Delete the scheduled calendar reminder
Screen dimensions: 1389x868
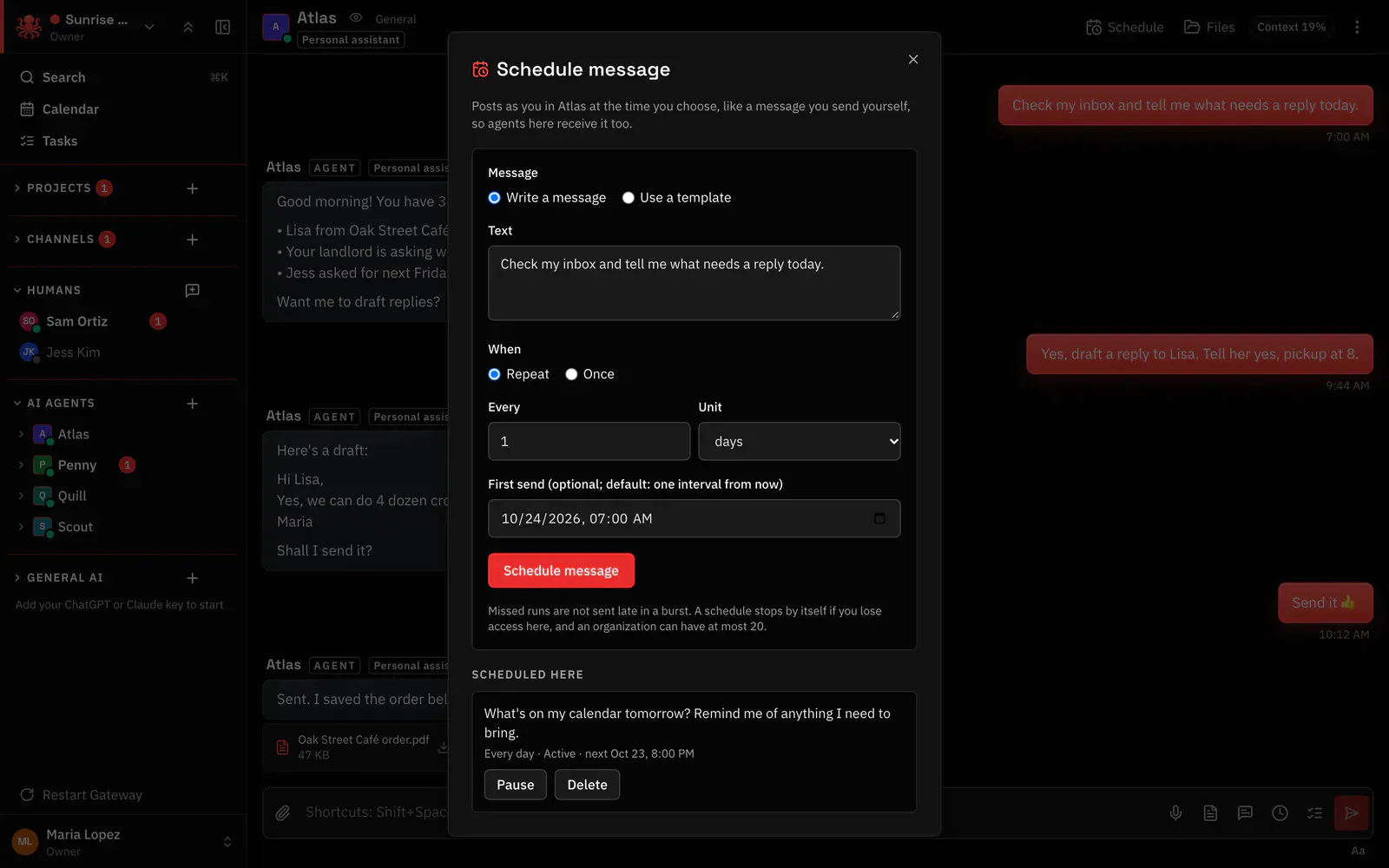(x=588, y=785)
